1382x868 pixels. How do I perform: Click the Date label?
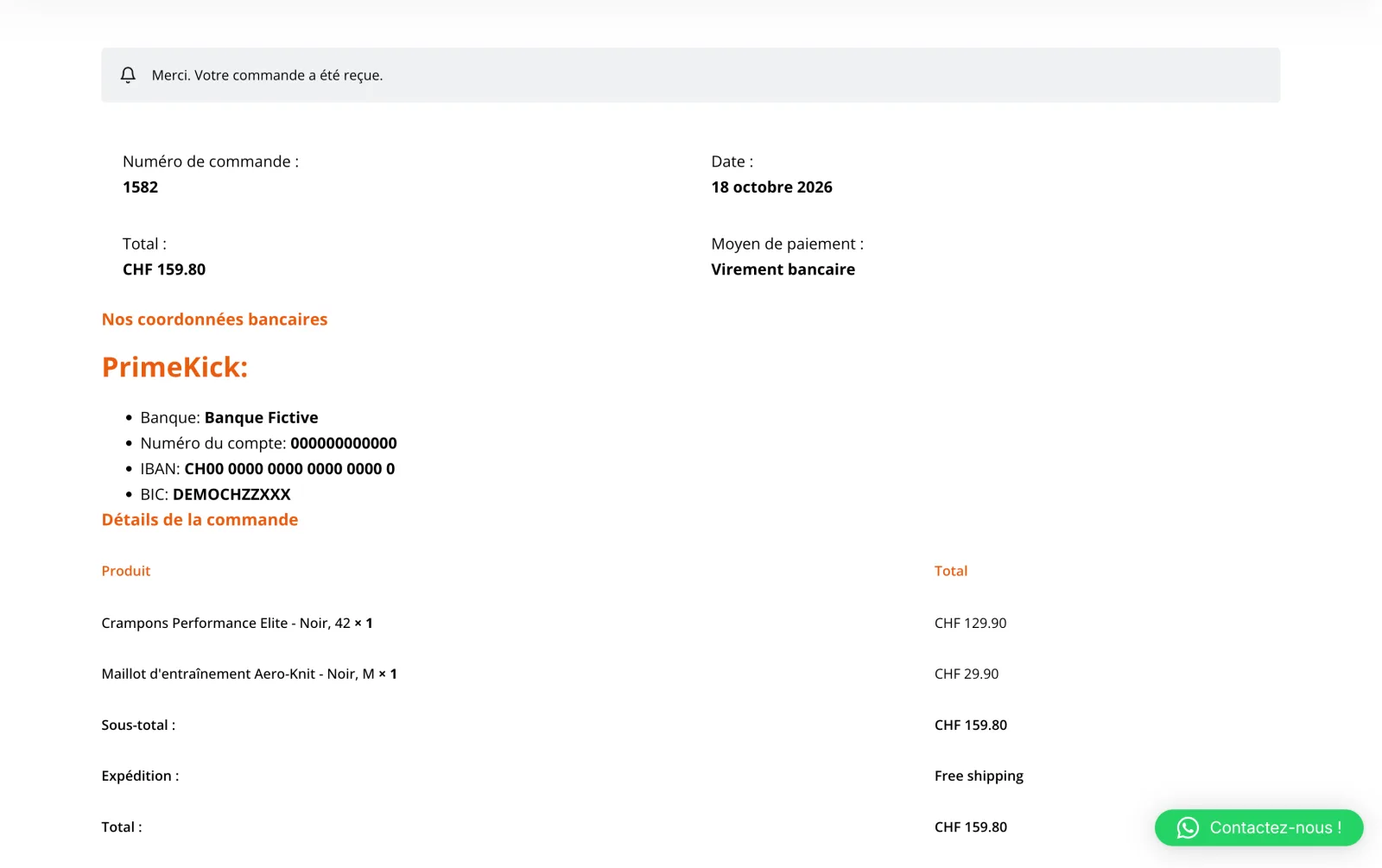(732, 162)
